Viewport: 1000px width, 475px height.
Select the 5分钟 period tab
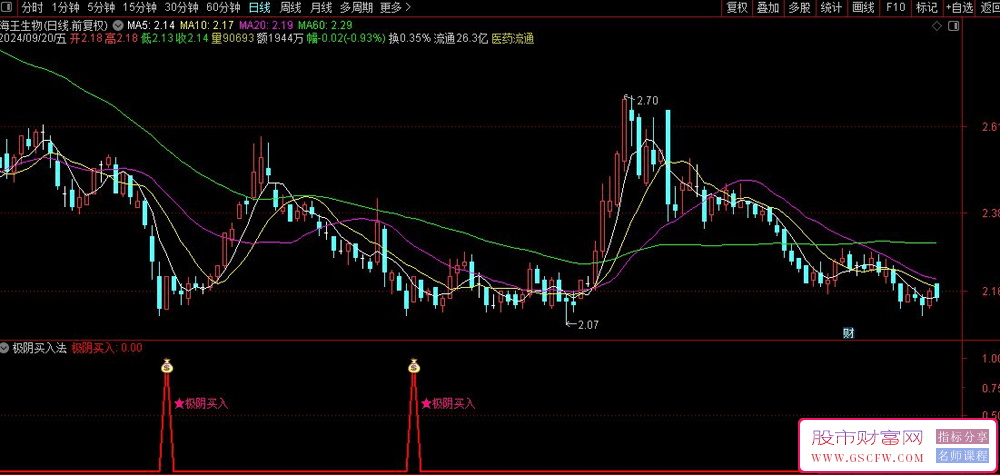101,8
